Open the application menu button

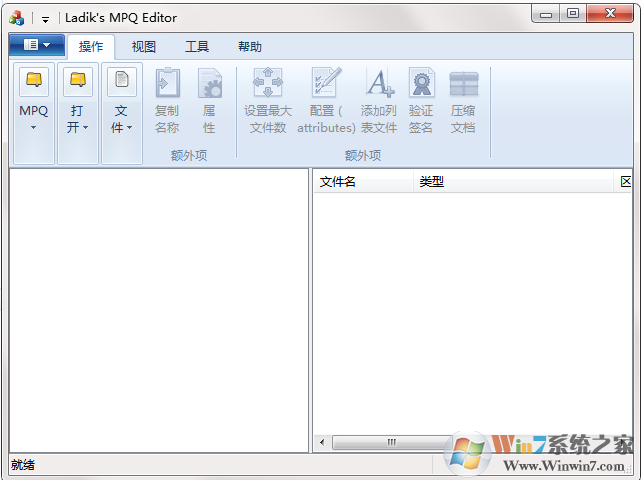[37, 45]
